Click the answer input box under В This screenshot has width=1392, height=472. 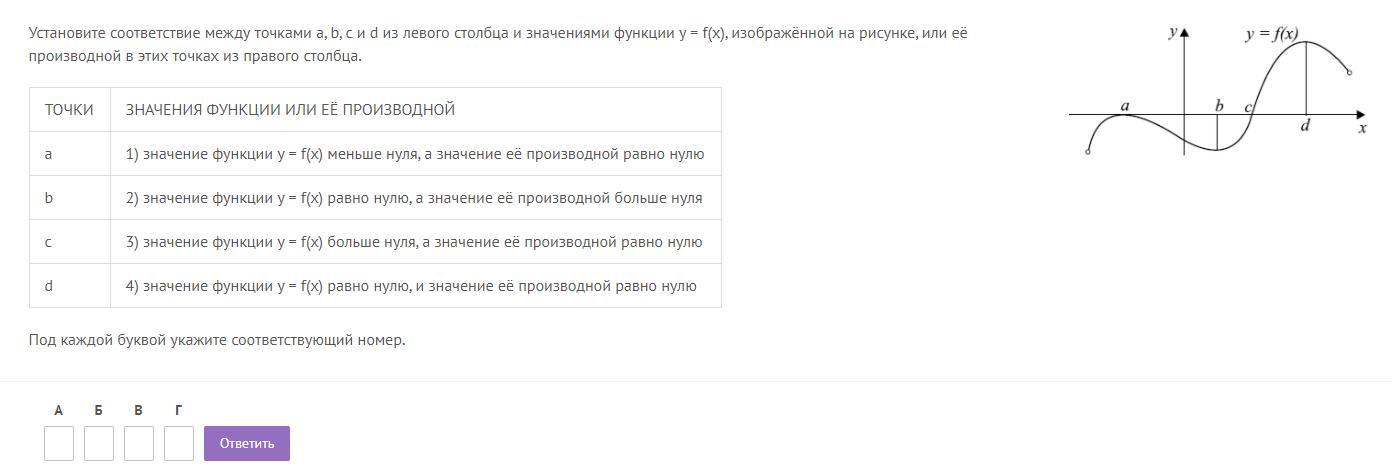click(139, 443)
